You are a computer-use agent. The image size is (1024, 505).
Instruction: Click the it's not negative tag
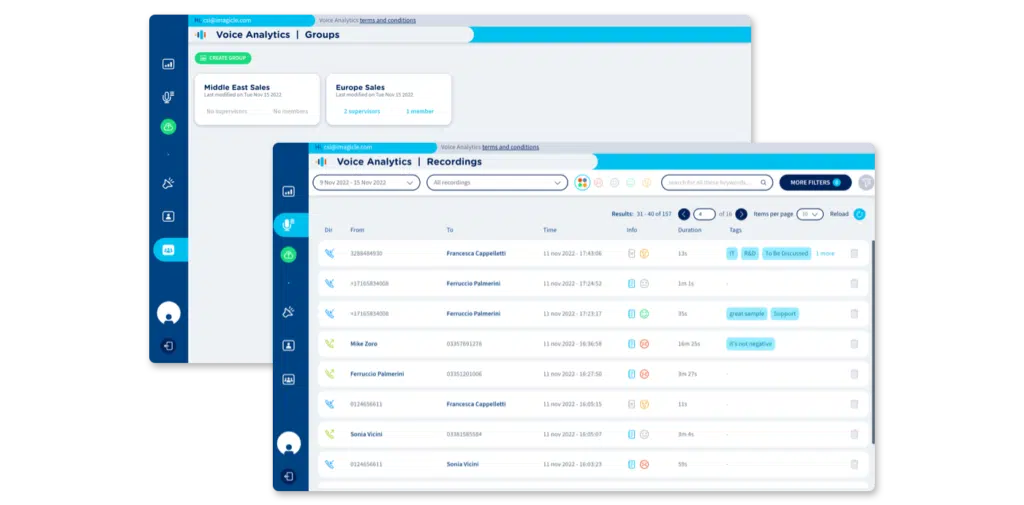tap(750, 344)
